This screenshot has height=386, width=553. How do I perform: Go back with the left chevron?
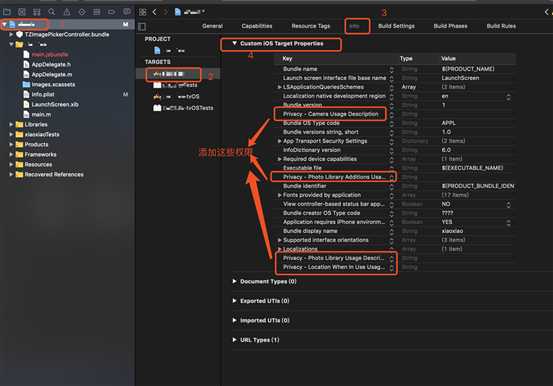point(154,12)
